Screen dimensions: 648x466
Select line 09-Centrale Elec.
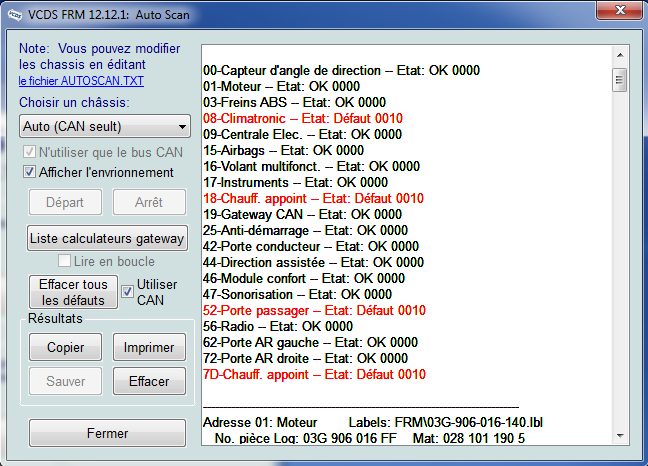[303, 134]
